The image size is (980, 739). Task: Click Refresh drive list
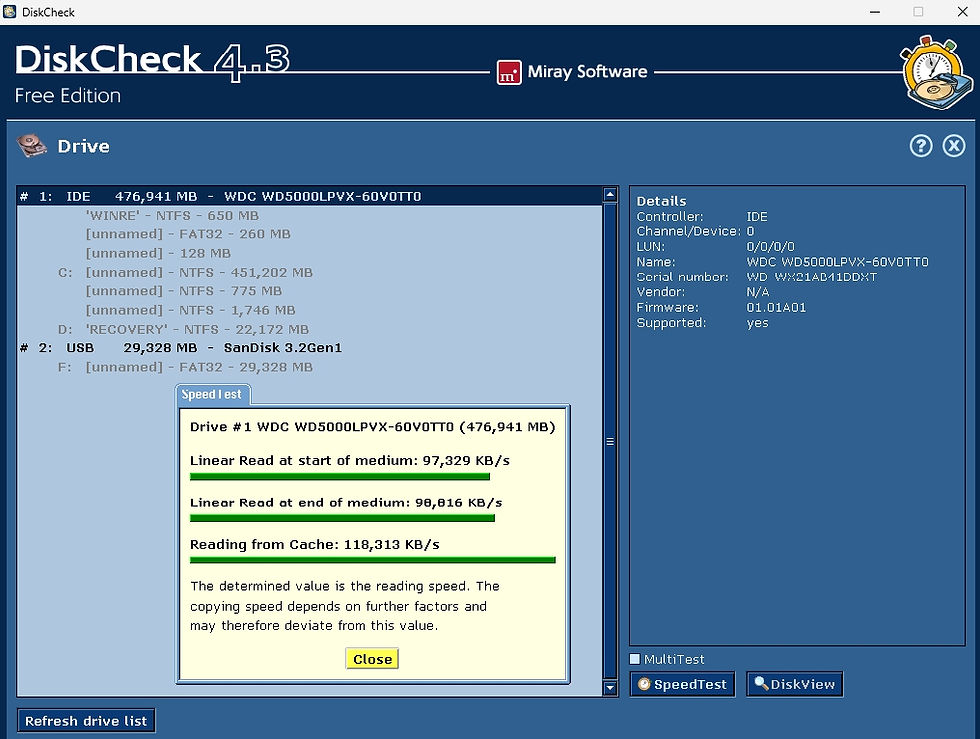86,720
